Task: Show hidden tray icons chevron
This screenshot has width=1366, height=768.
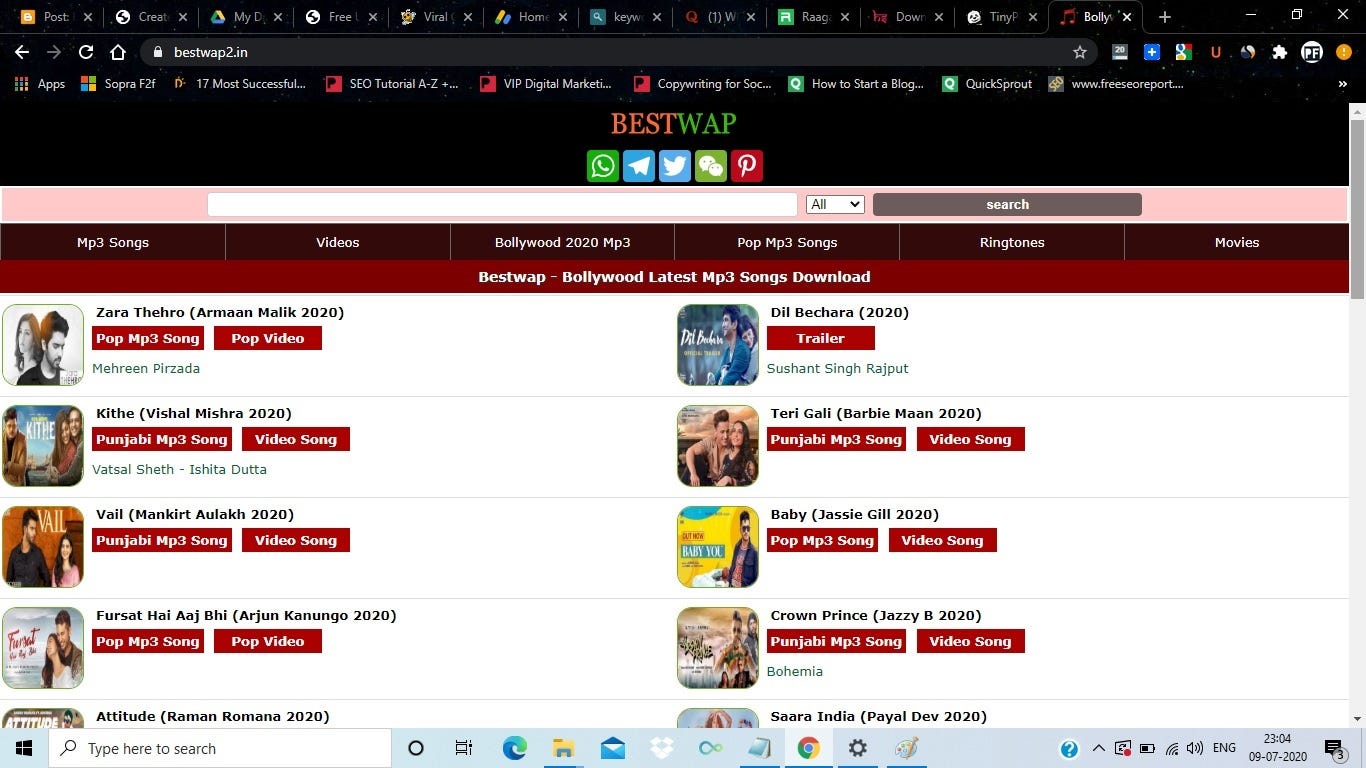Action: 1098,748
